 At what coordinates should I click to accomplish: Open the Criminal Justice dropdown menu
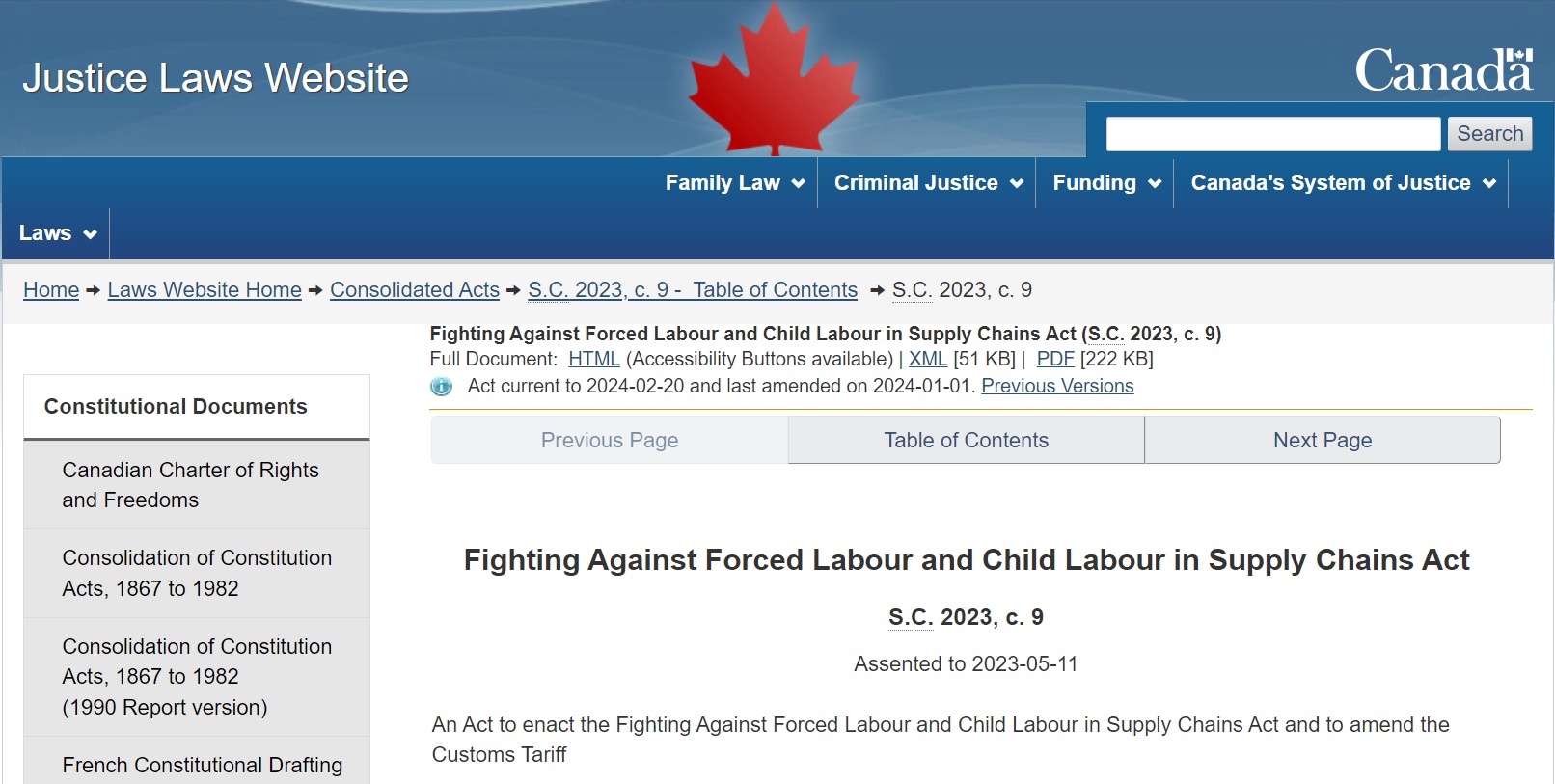927,183
